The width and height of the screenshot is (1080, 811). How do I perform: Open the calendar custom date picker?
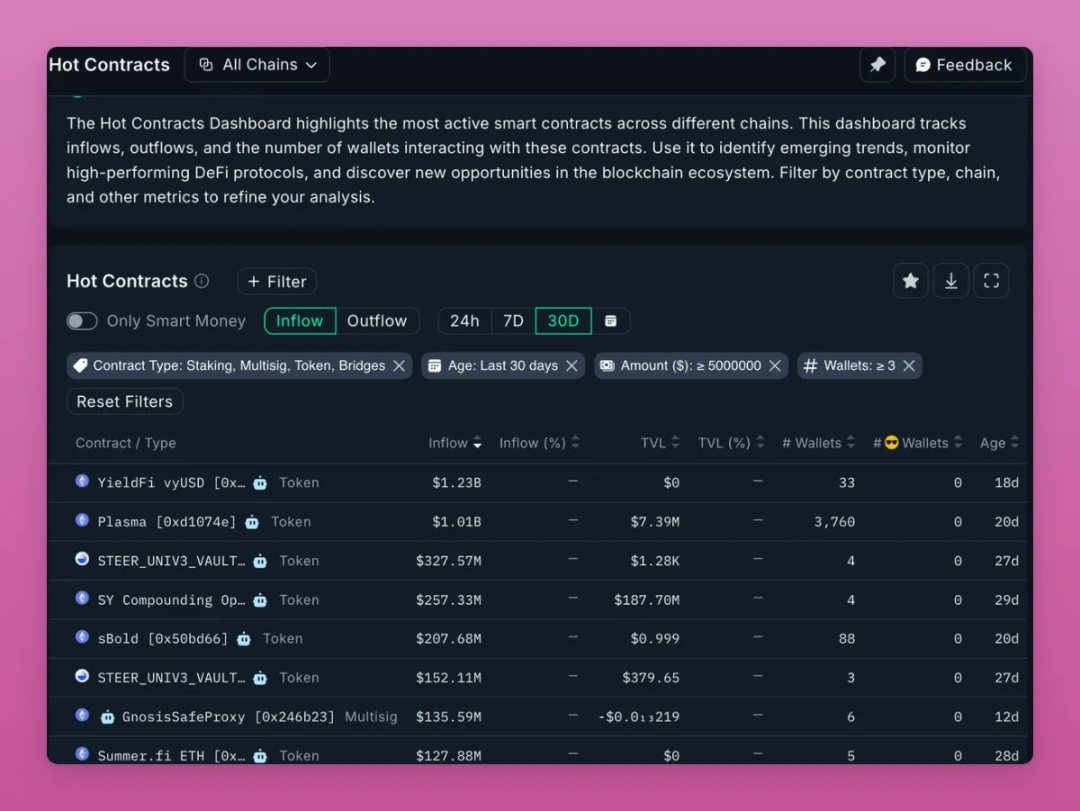click(x=611, y=321)
